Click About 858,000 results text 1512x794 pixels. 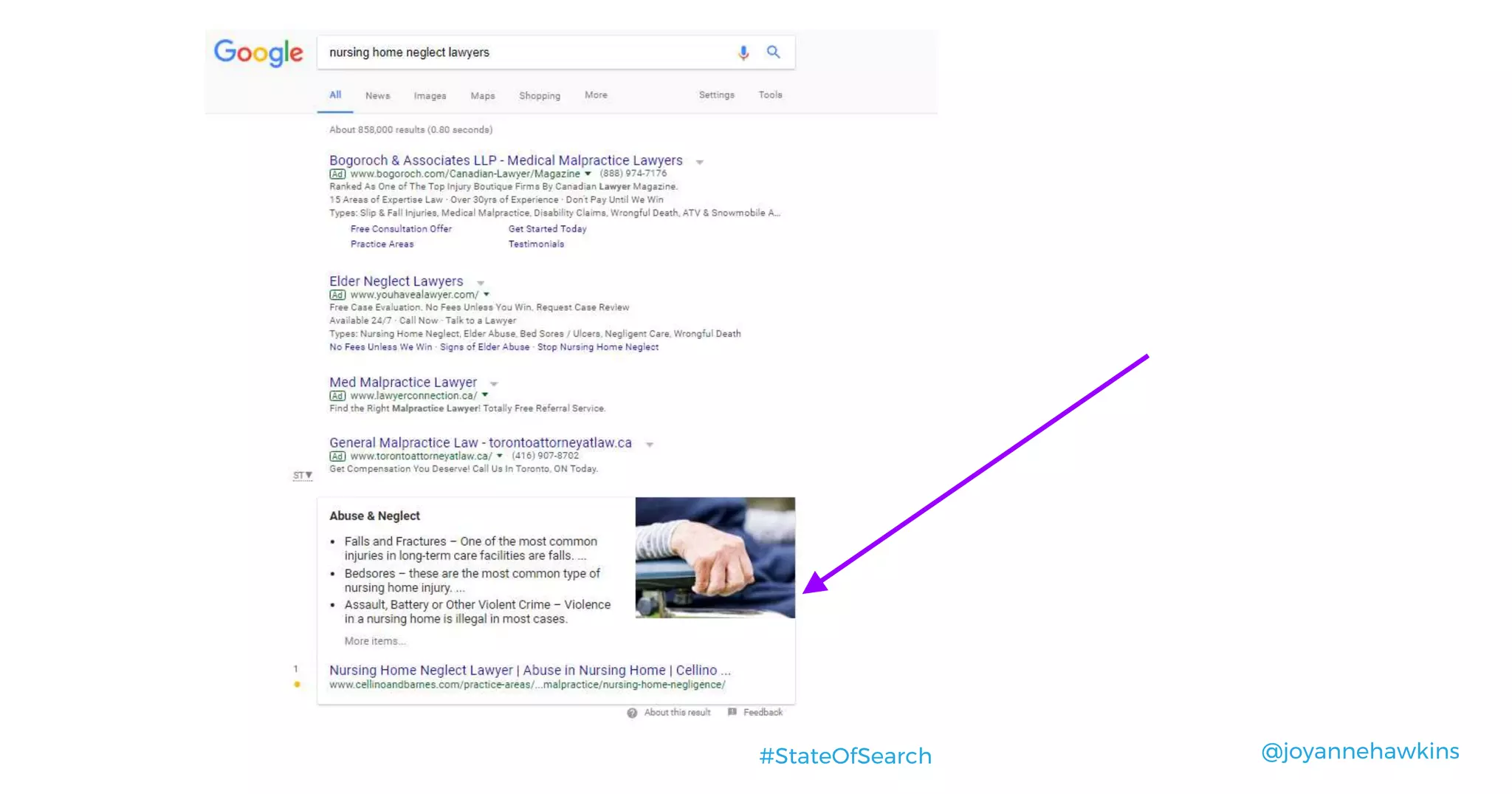tap(410, 130)
